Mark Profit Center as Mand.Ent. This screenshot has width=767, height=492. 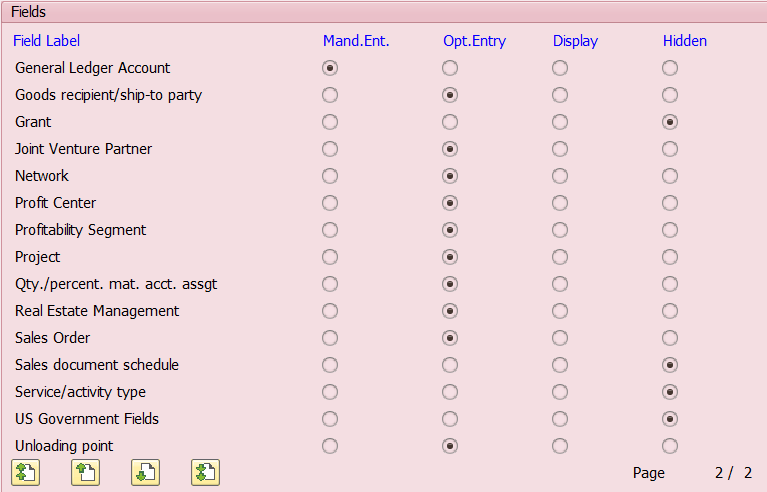330,203
